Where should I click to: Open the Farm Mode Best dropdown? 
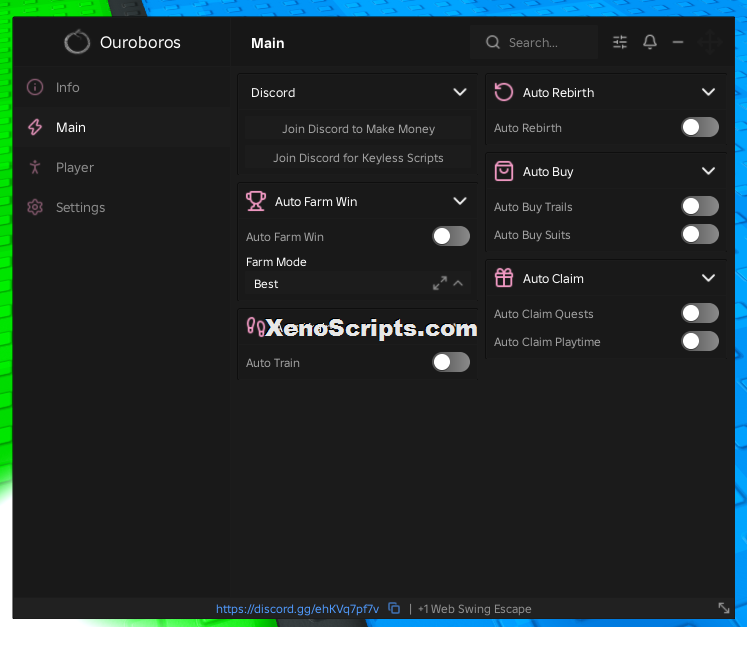coord(358,284)
